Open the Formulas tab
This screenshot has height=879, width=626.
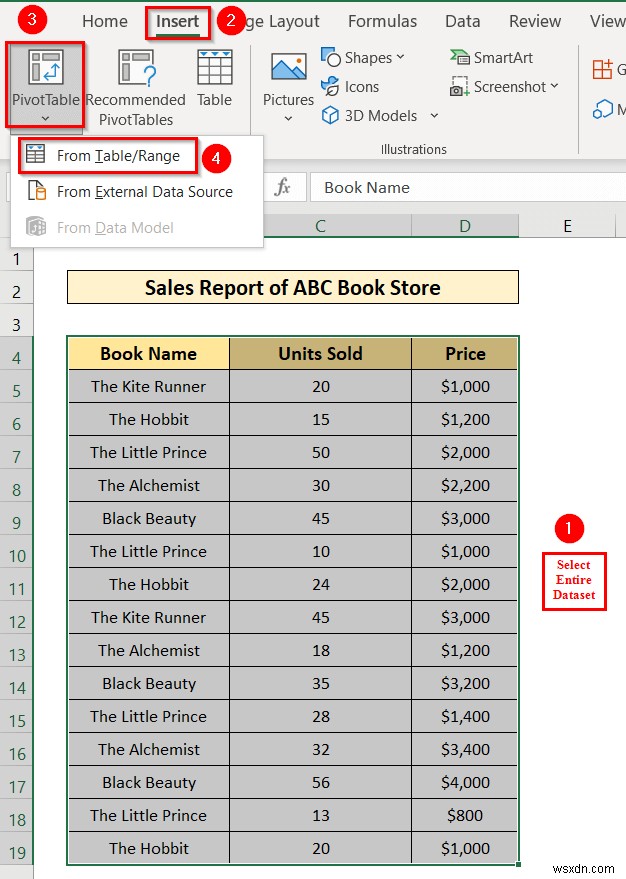[x=382, y=21]
